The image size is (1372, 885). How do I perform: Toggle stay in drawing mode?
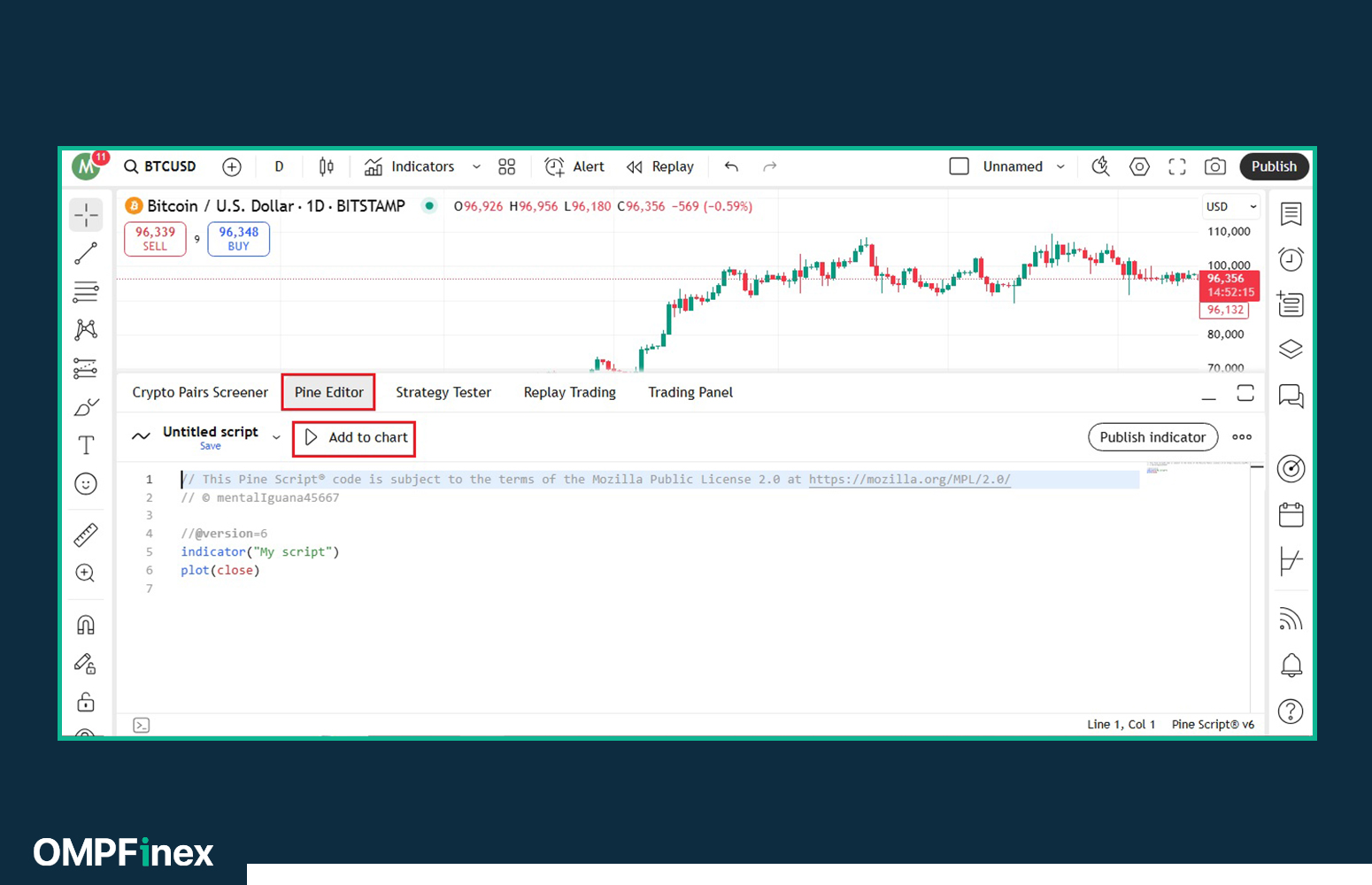pyautogui.click(x=86, y=664)
